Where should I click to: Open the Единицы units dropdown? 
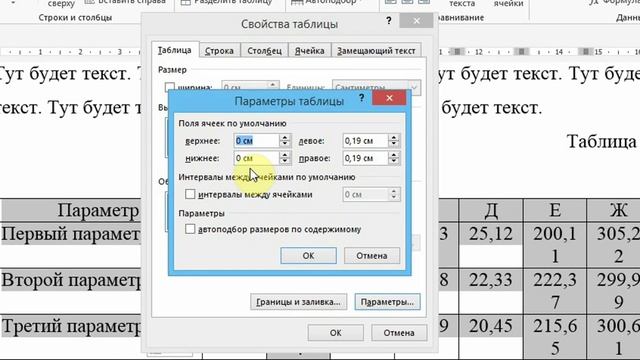pyautogui.click(x=376, y=87)
